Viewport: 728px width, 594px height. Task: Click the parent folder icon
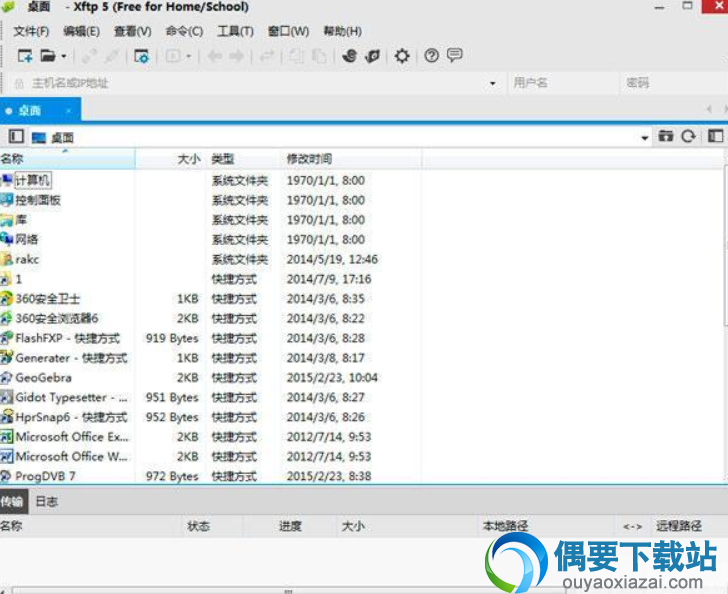click(666, 136)
